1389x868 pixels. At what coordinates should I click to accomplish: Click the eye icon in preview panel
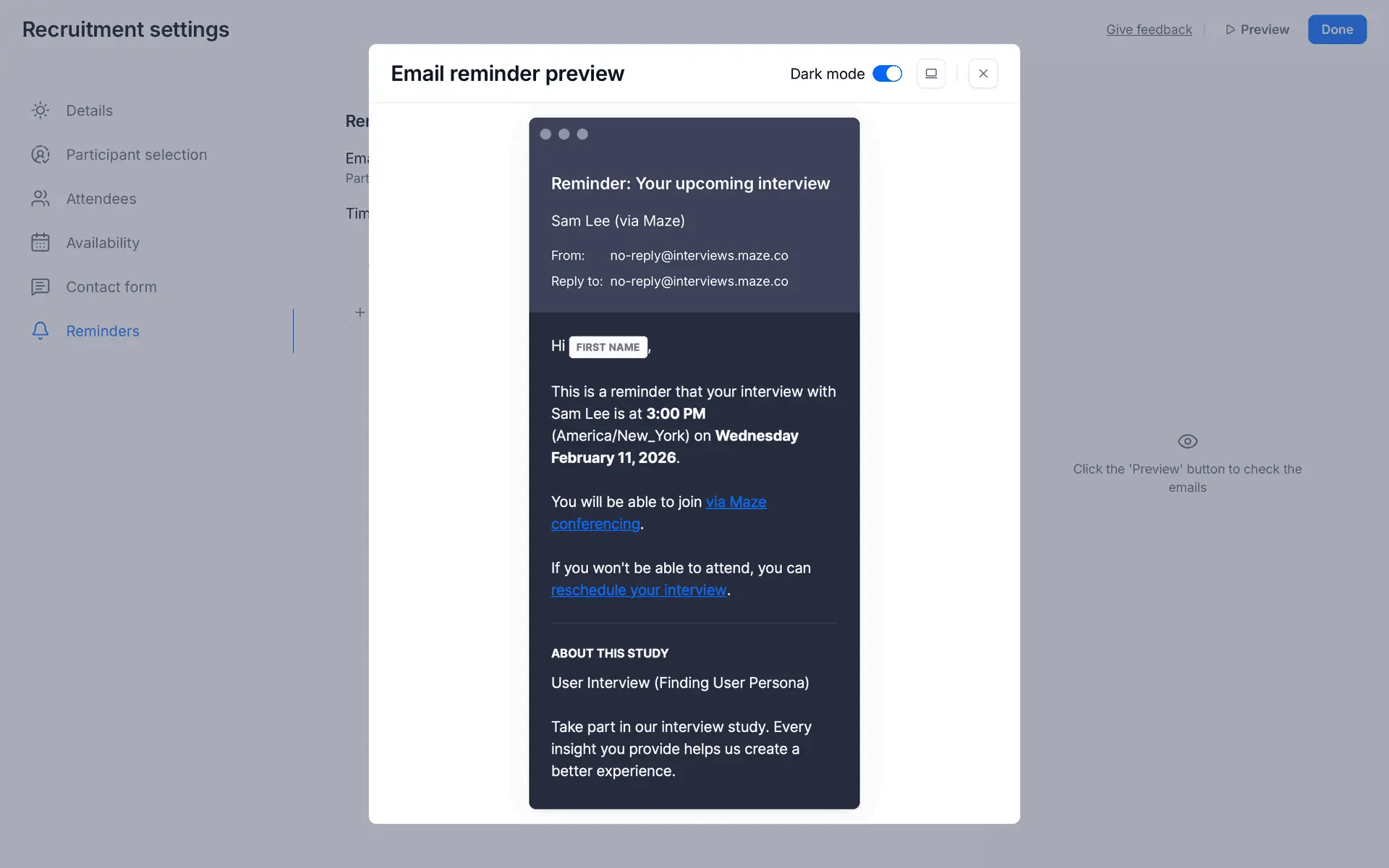[x=1187, y=441]
